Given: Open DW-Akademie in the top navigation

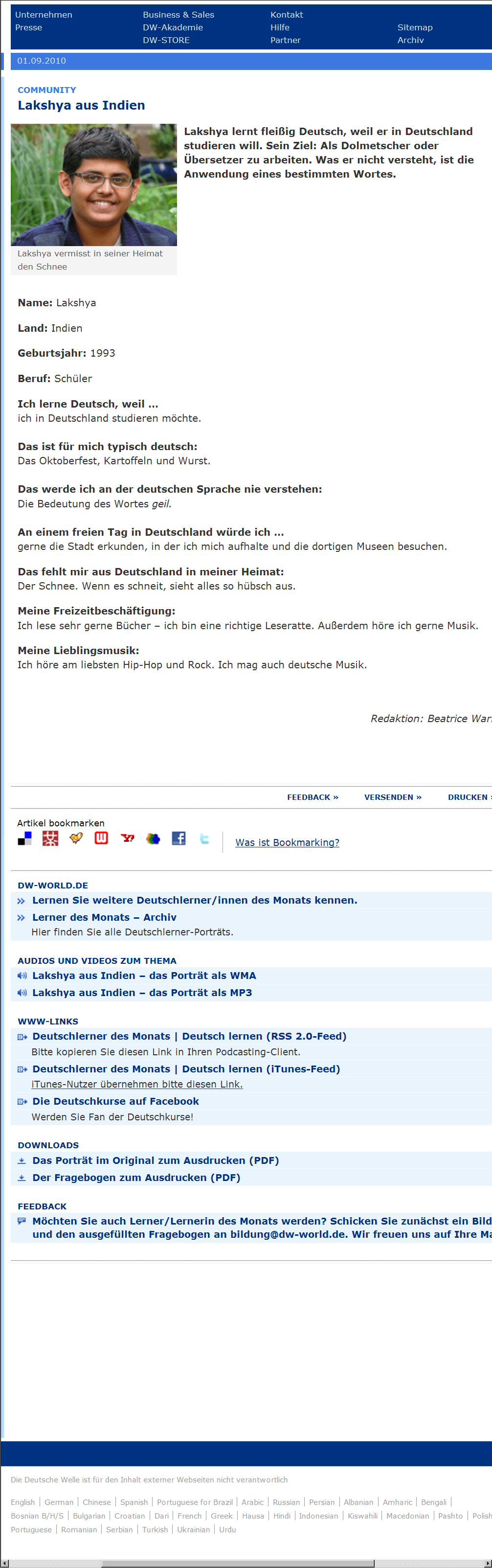Looking at the screenshot, I should [173, 27].
